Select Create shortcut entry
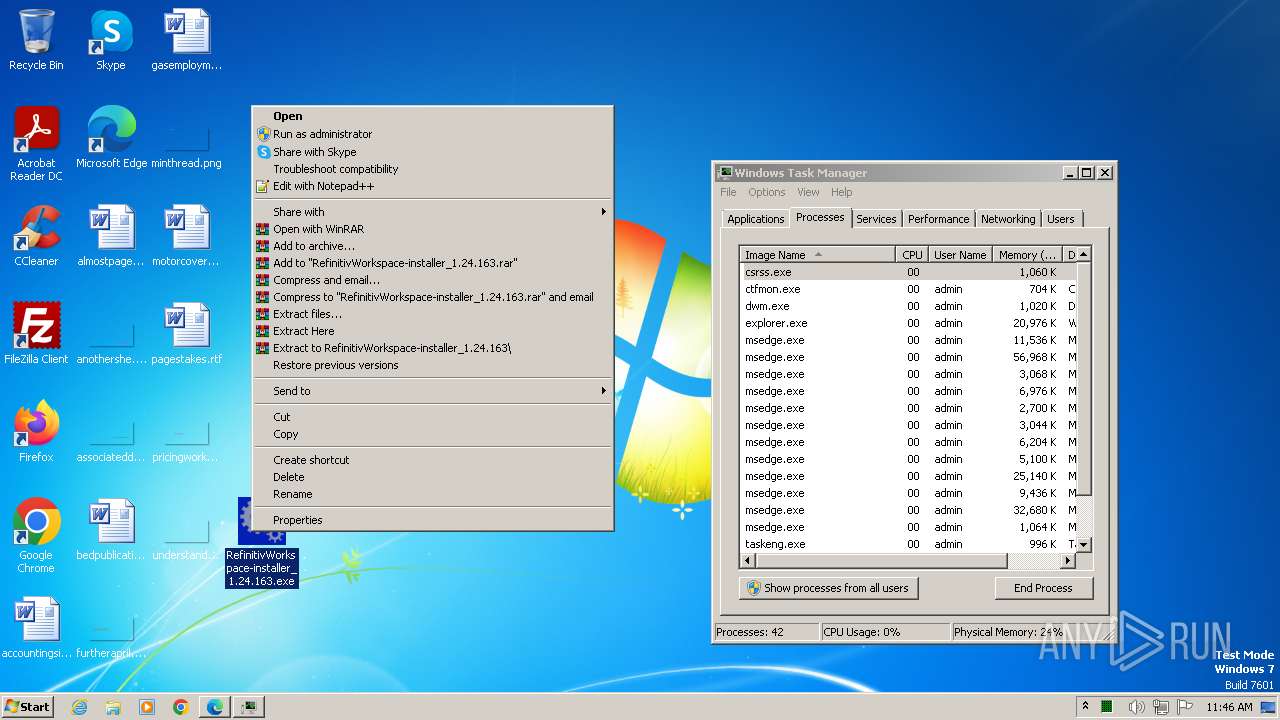Viewport: 1280px width, 720px height. [x=432, y=460]
